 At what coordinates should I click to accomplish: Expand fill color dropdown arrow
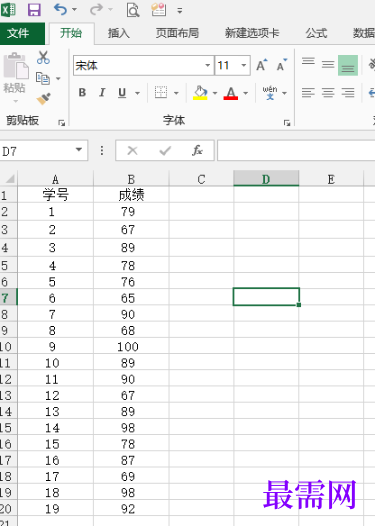pos(215,93)
